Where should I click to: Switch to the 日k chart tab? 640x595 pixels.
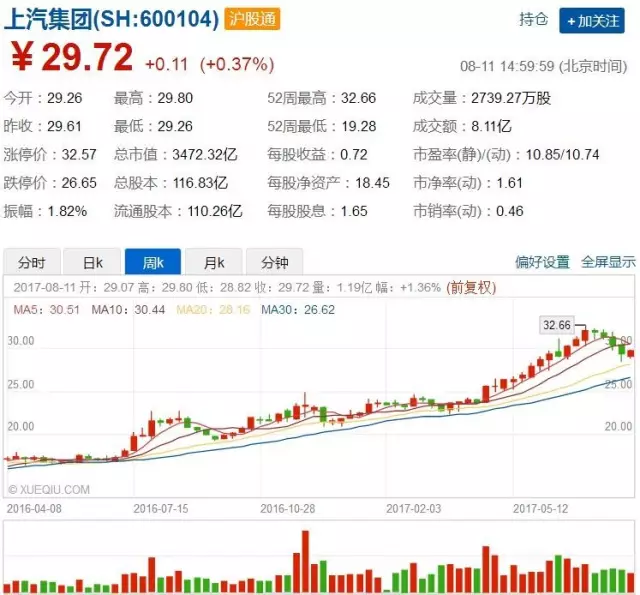click(92, 262)
